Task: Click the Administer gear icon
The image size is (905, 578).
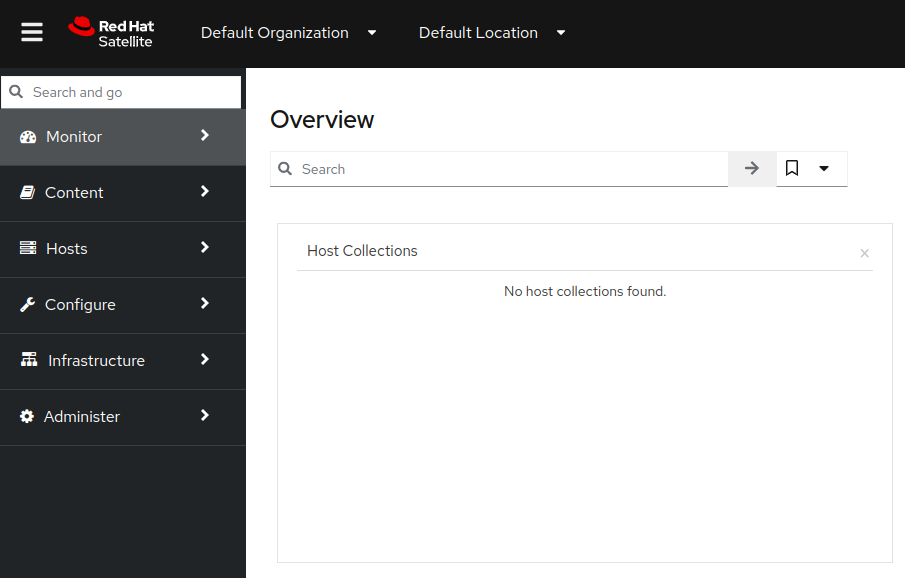Action: coord(27,416)
